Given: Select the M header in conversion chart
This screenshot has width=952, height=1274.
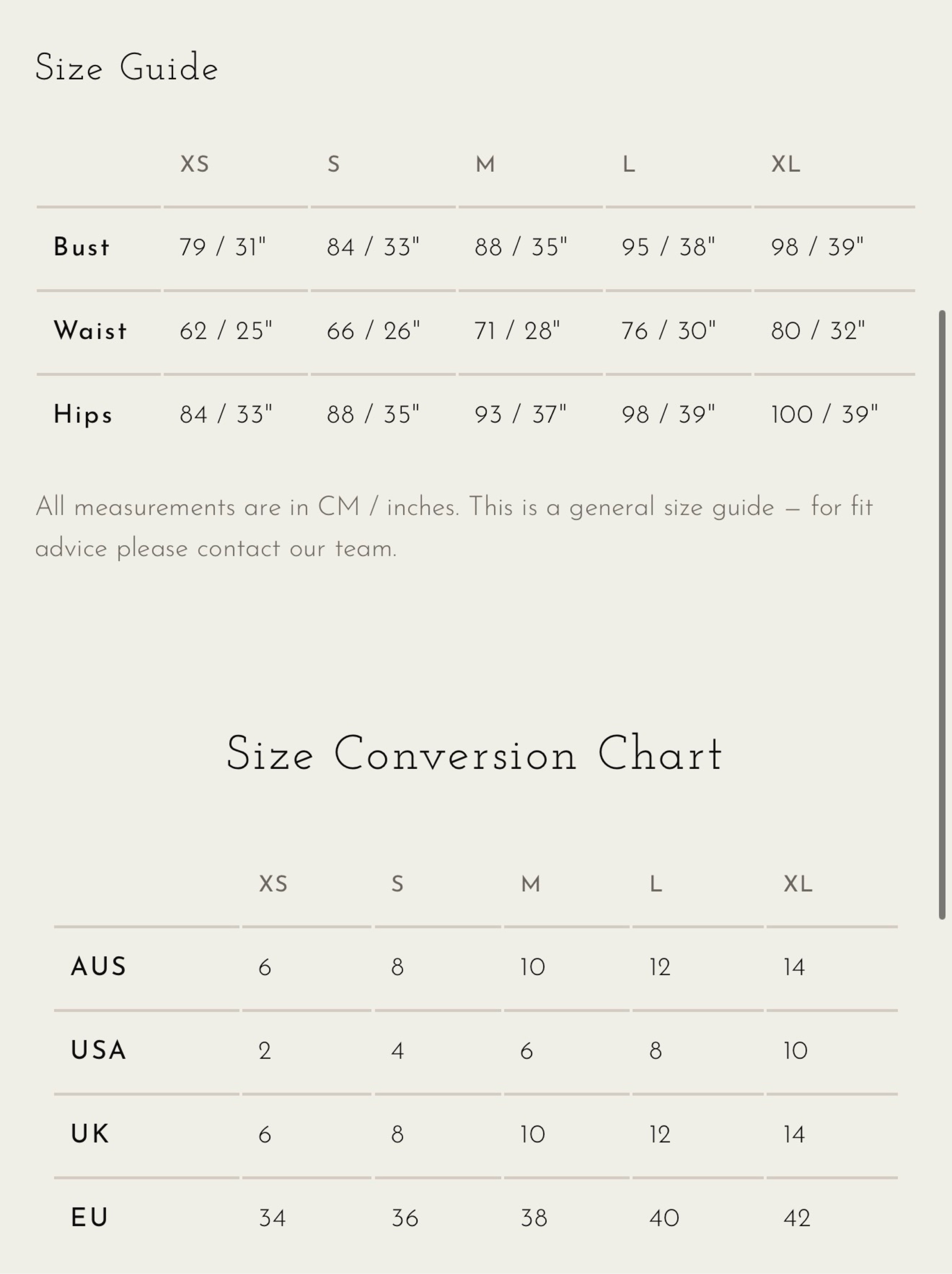Looking at the screenshot, I should [x=530, y=884].
